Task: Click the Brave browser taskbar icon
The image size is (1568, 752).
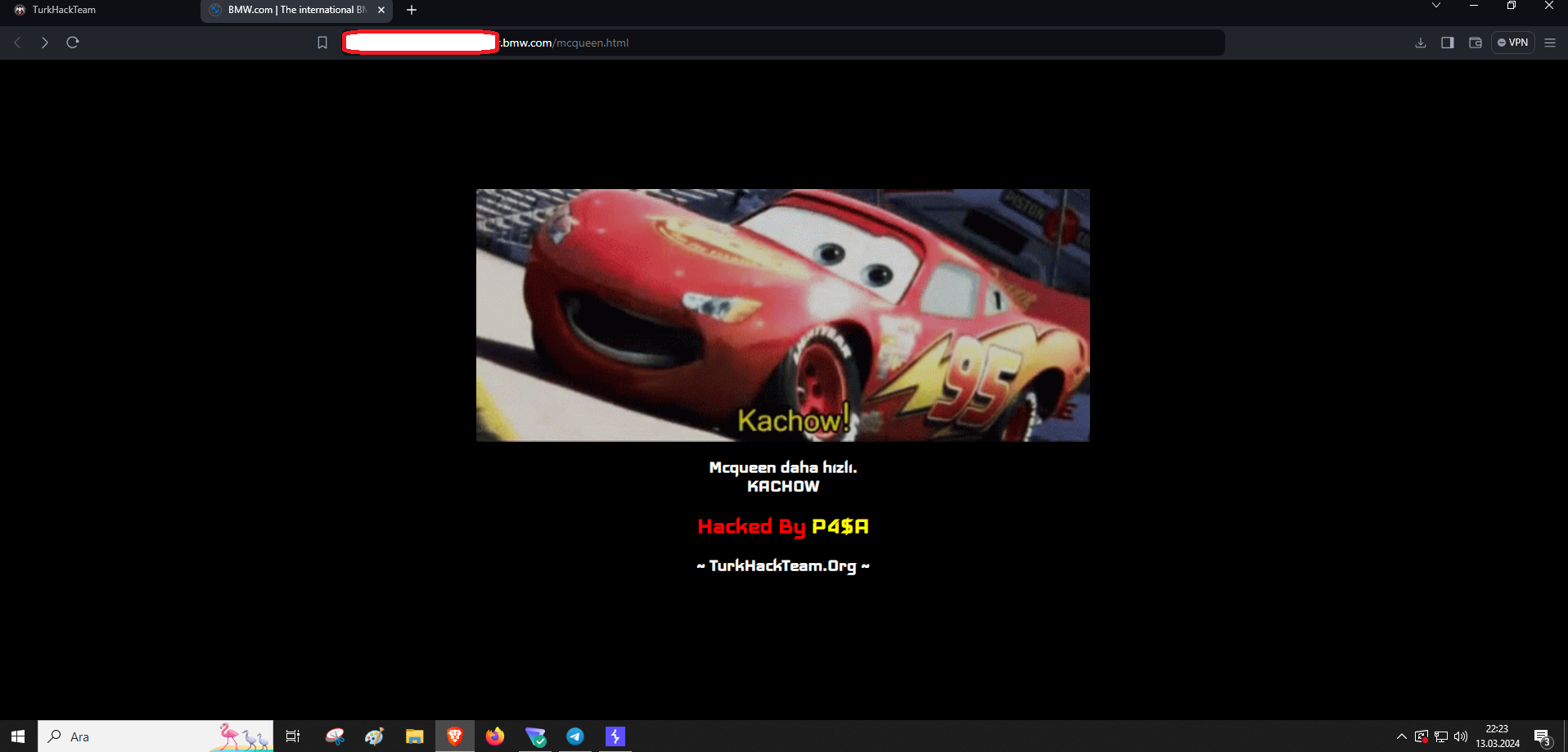Action: [x=455, y=736]
